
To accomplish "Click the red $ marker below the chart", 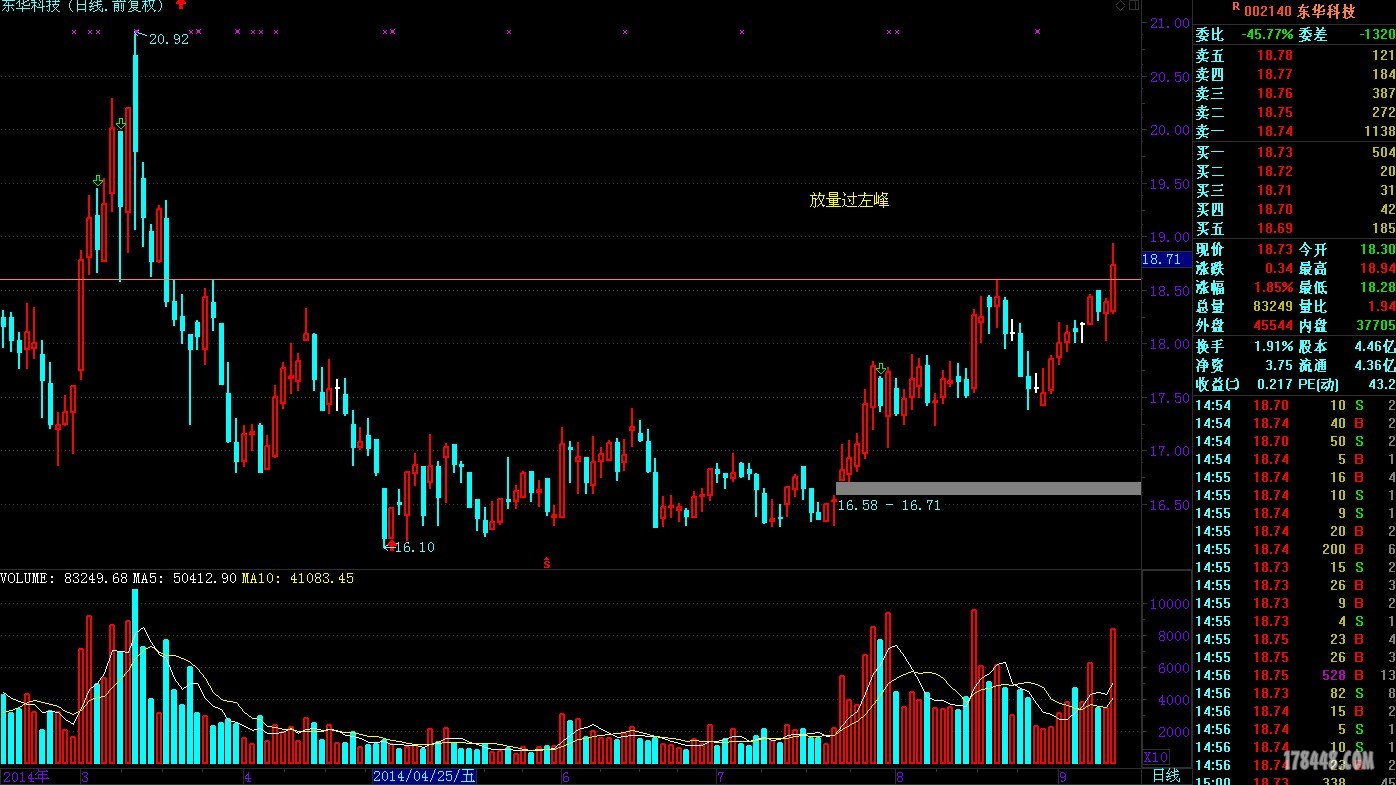I will click(547, 563).
